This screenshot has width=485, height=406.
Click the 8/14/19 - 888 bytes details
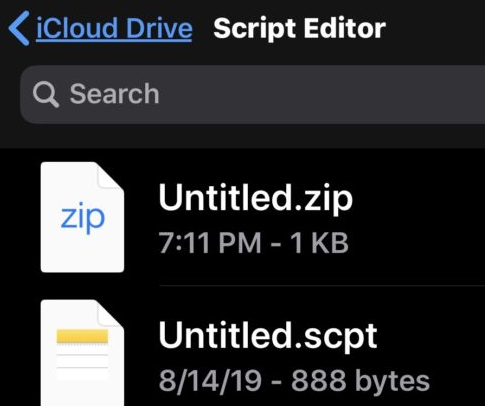pyautogui.click(x=294, y=380)
